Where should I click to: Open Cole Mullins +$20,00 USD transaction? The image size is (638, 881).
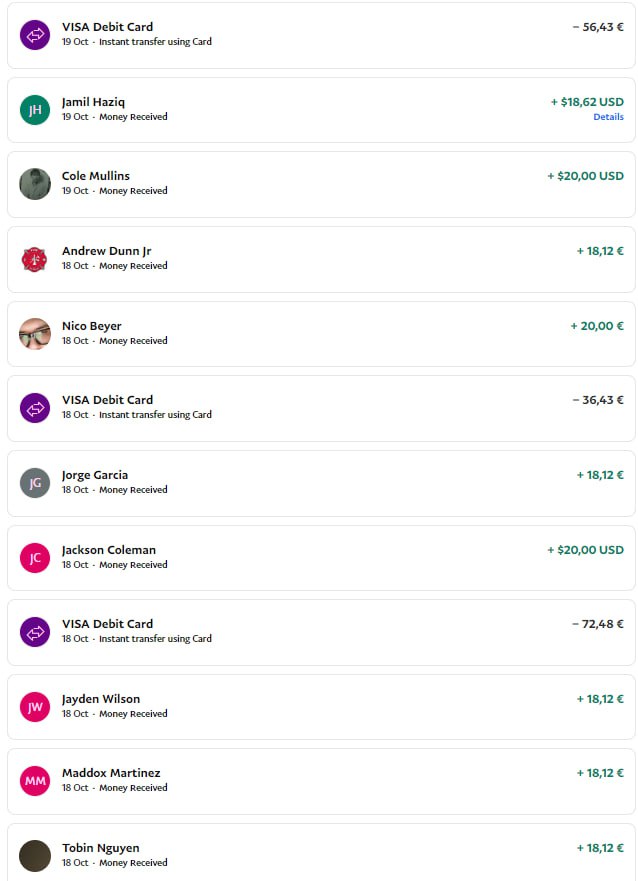pos(585,176)
